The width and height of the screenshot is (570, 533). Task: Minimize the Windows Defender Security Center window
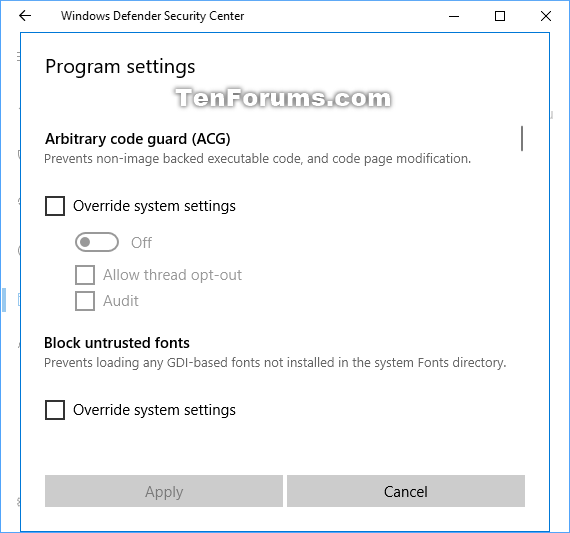(454, 16)
